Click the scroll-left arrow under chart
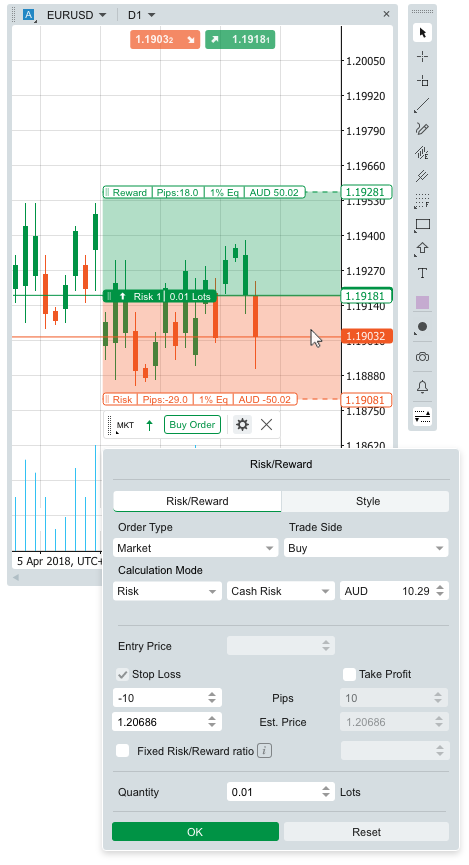The image size is (469, 865). coord(16,578)
